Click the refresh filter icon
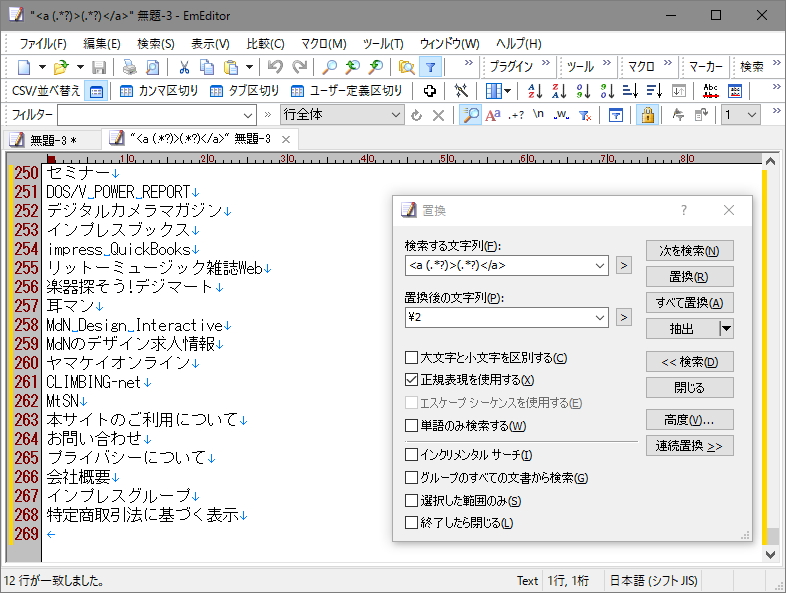Image resolution: width=786 pixels, height=593 pixels. pyautogui.click(x=416, y=115)
